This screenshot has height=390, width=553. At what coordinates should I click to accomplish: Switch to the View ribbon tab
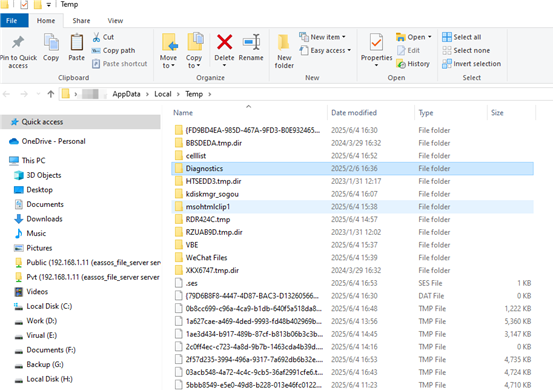(115, 21)
